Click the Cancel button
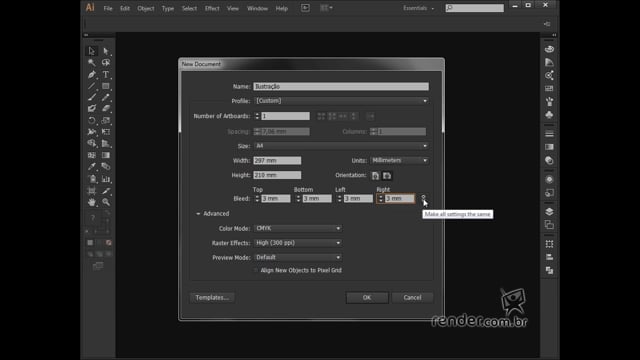Viewport: 640px width, 360px height. (412, 298)
